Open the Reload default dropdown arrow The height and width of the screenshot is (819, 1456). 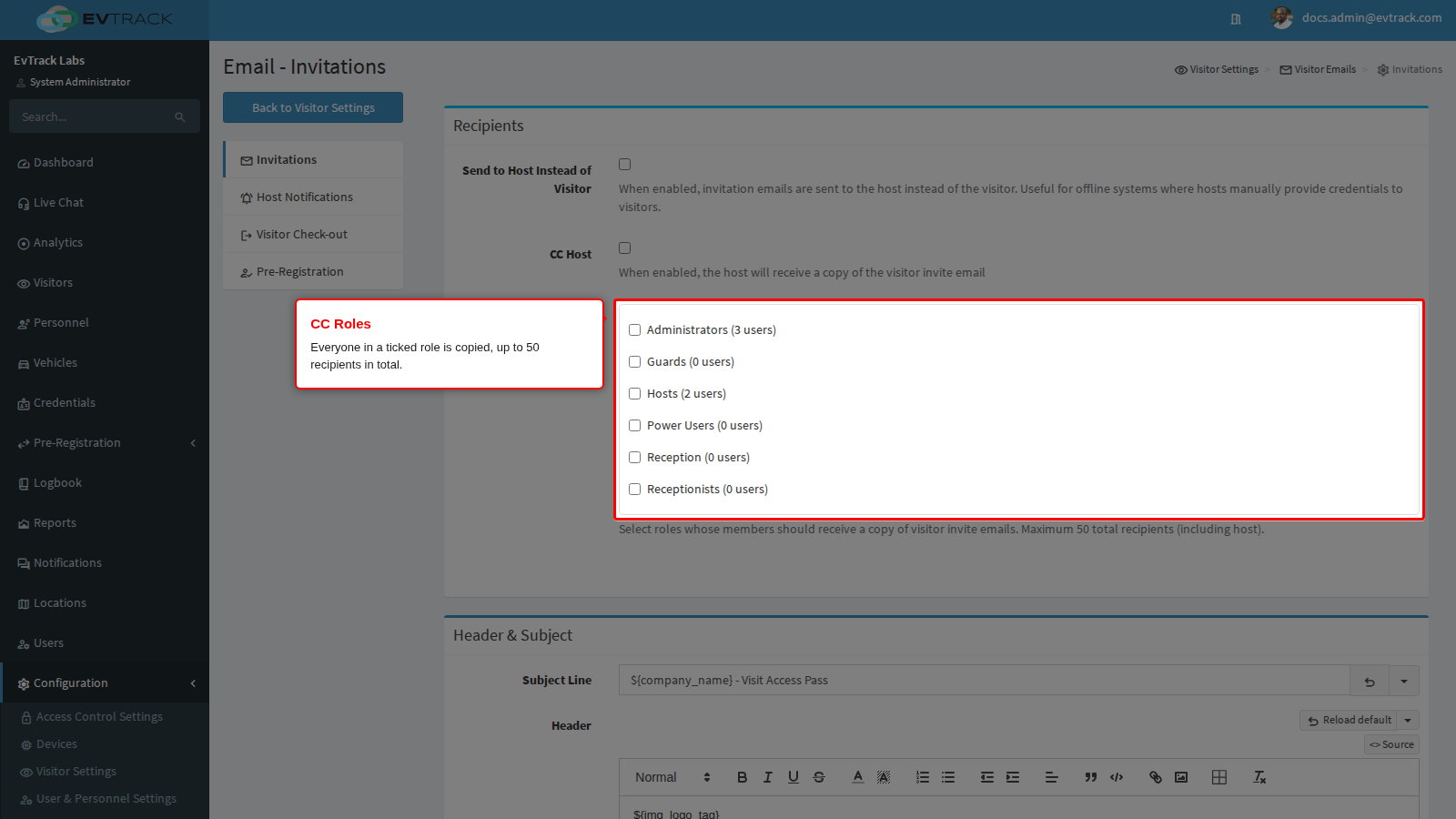pos(1408,721)
